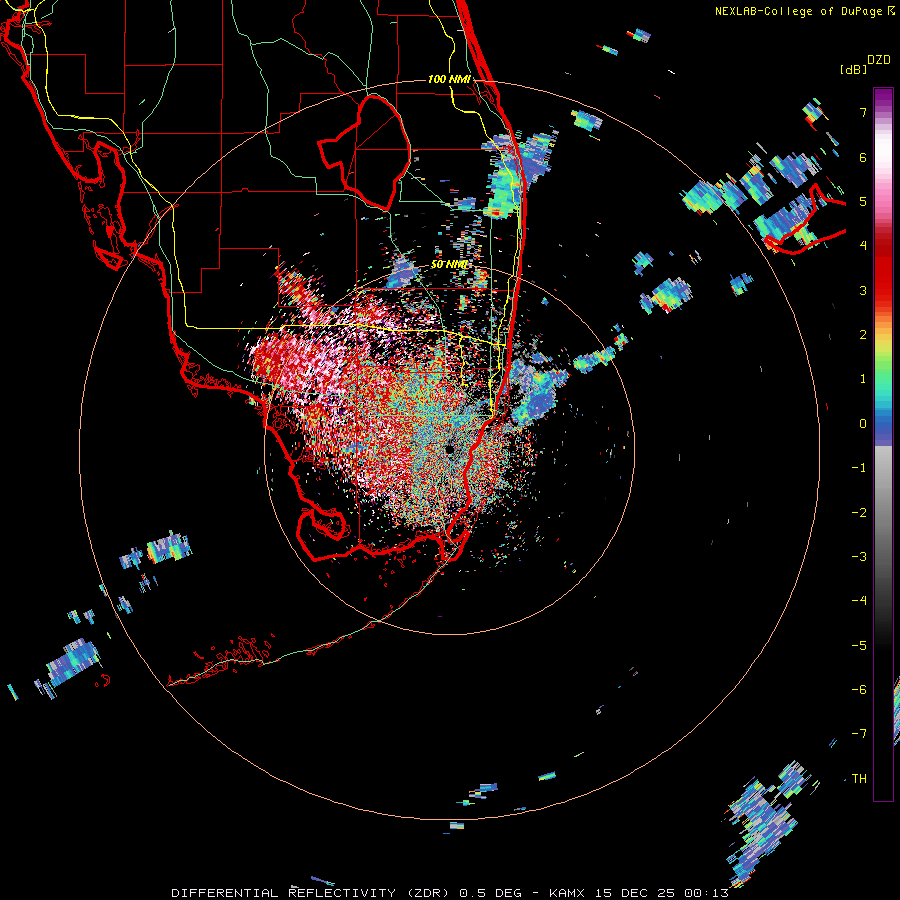Image resolution: width=900 pixels, height=900 pixels.
Task: Select the 1 value on color scale
Action: 863,379
